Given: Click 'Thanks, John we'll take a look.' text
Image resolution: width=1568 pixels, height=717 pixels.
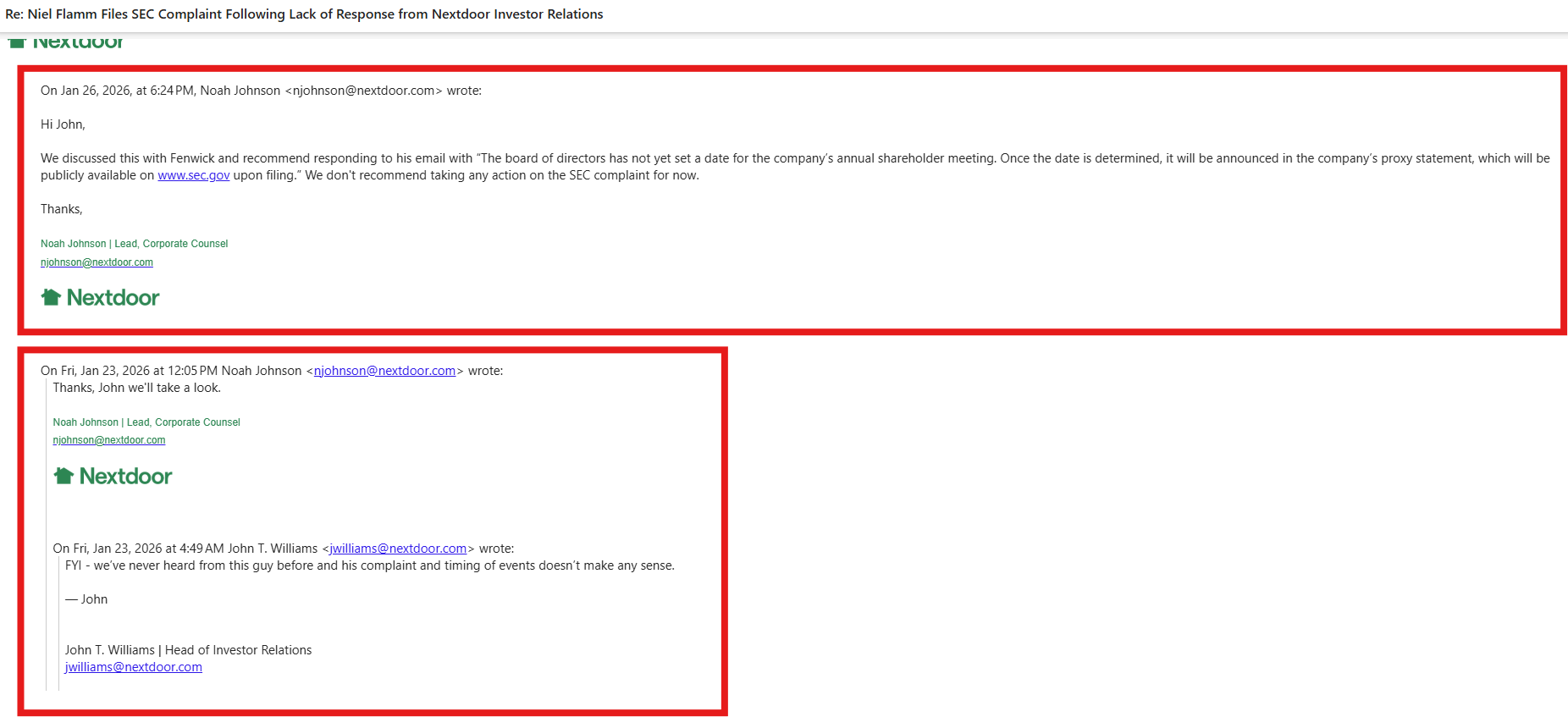Looking at the screenshot, I should pos(136,388).
